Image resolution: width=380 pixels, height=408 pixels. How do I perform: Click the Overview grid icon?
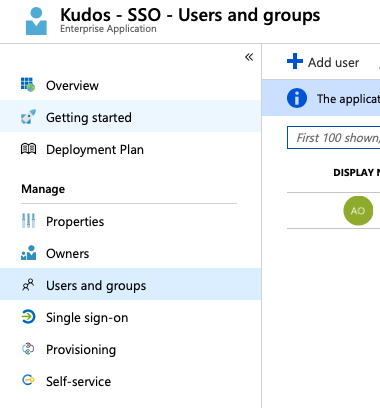(x=28, y=85)
